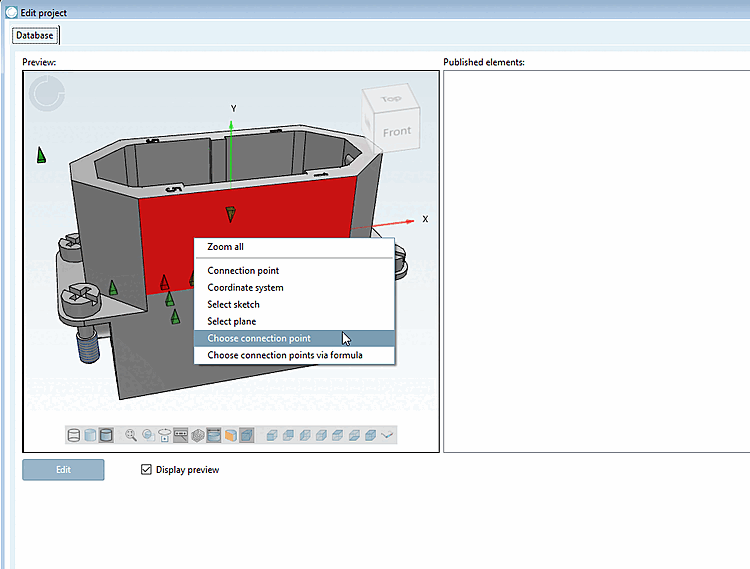Click the last blue cube view icon
The image size is (750, 569).
click(370, 435)
